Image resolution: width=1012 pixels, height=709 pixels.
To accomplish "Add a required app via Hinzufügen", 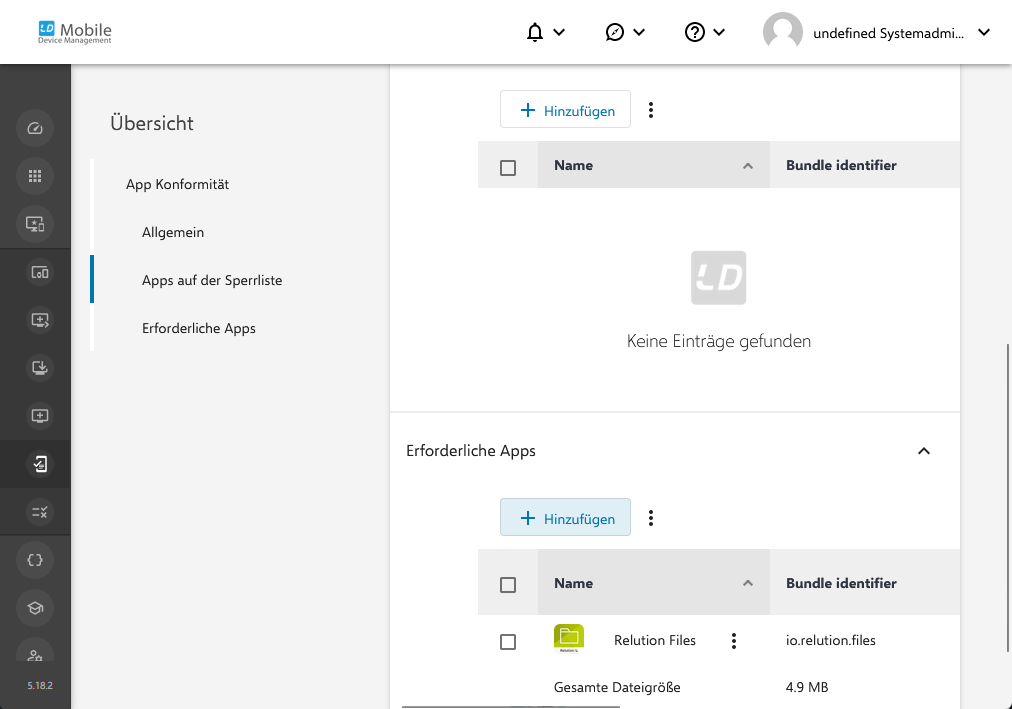I will (565, 517).
